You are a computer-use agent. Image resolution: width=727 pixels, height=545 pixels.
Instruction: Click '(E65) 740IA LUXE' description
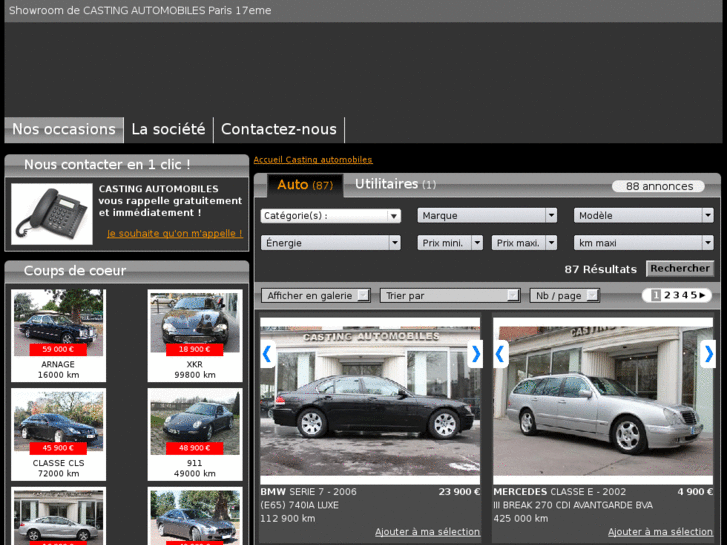tap(300, 505)
